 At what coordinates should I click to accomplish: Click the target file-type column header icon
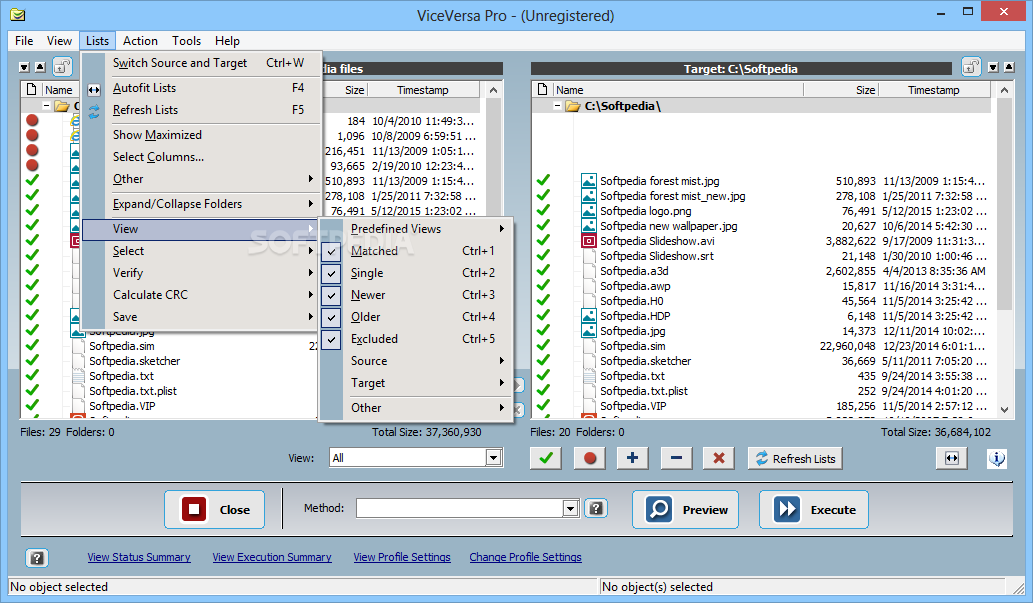click(x=542, y=90)
